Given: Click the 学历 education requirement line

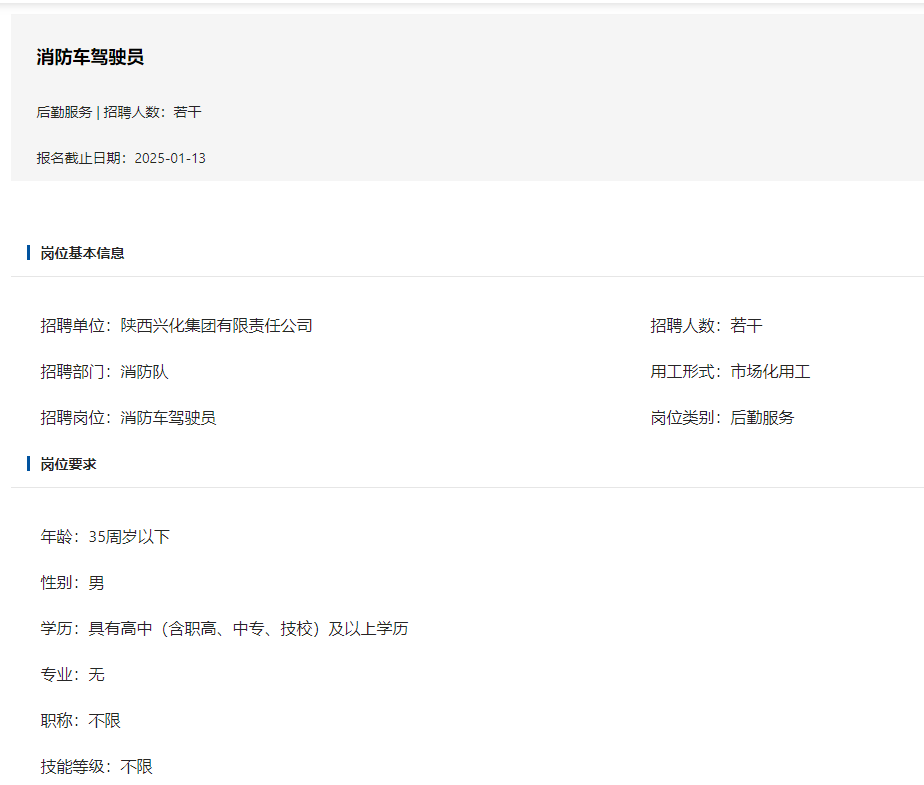Looking at the screenshot, I should click(x=224, y=629).
